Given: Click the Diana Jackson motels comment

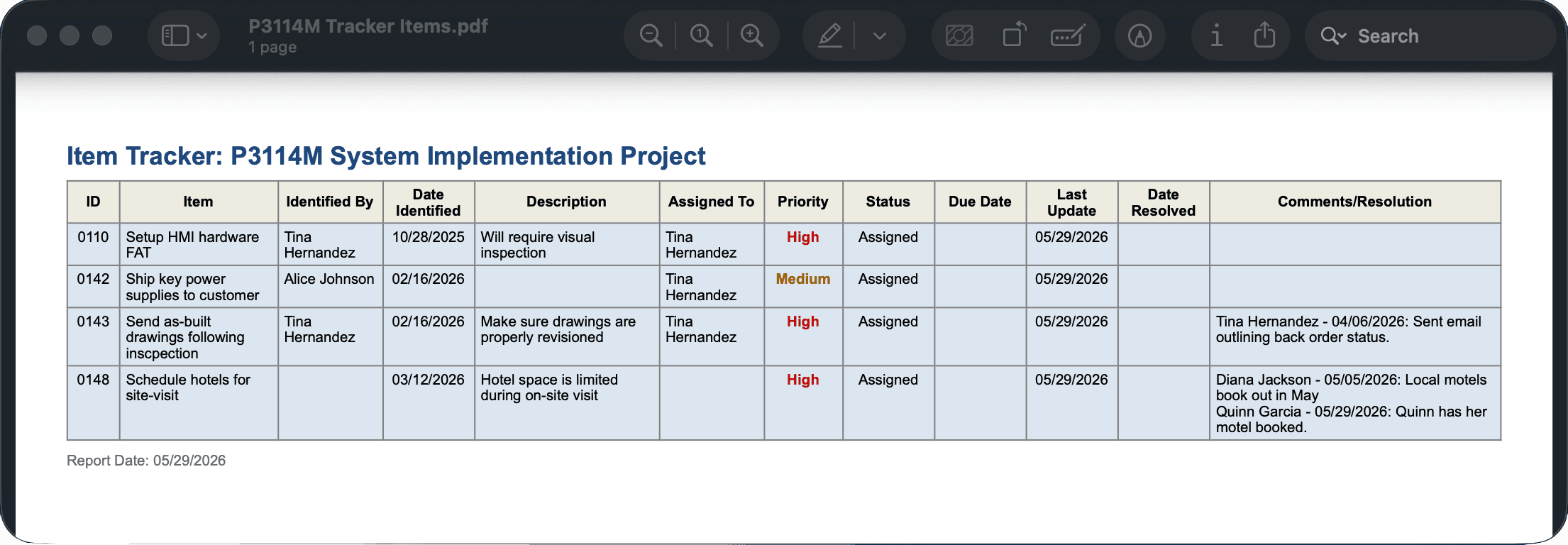Looking at the screenshot, I should 1351,387.
